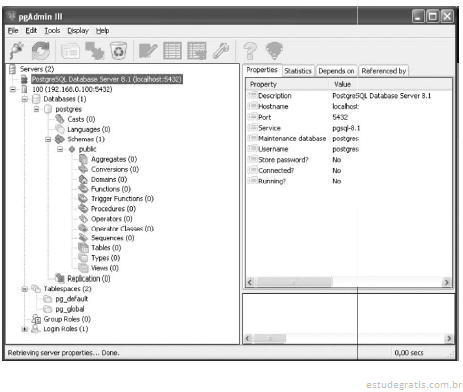Click the Add server connection plug icon
This screenshot has height=392, width=463.
tap(17, 51)
